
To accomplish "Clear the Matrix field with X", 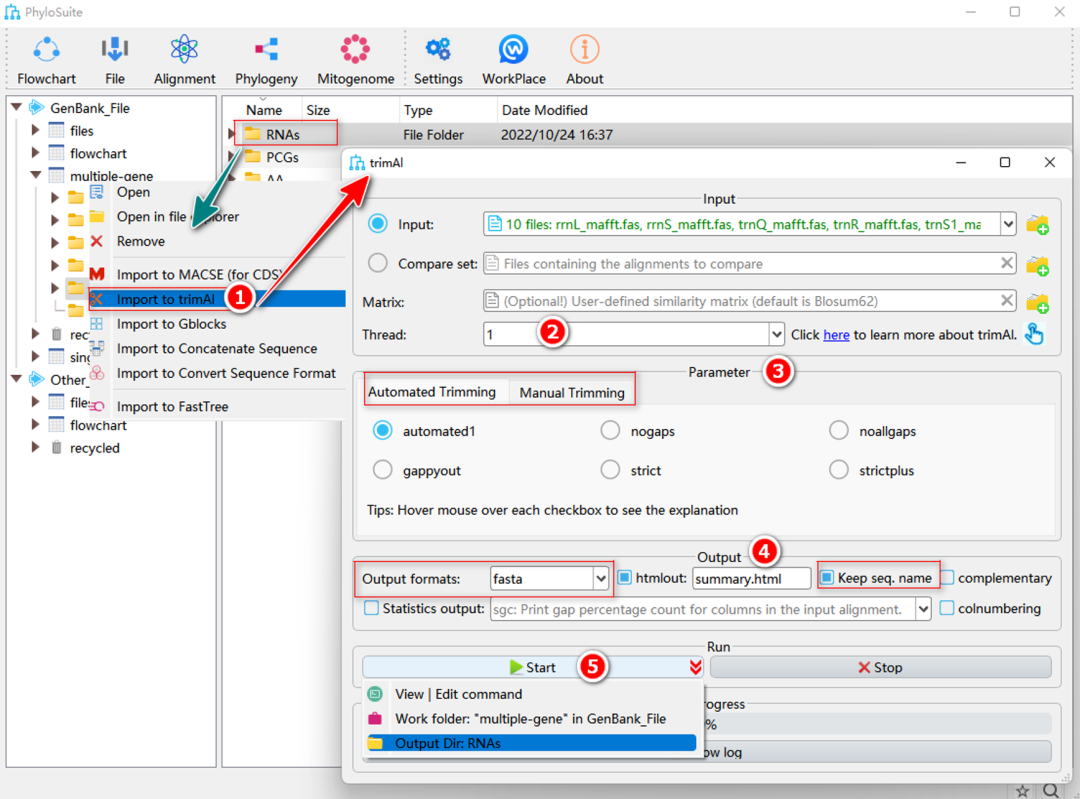I will point(1006,300).
